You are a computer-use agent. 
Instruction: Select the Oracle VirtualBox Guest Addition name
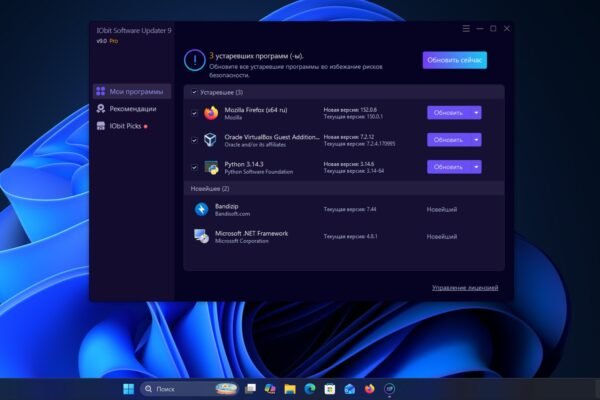tap(272, 137)
